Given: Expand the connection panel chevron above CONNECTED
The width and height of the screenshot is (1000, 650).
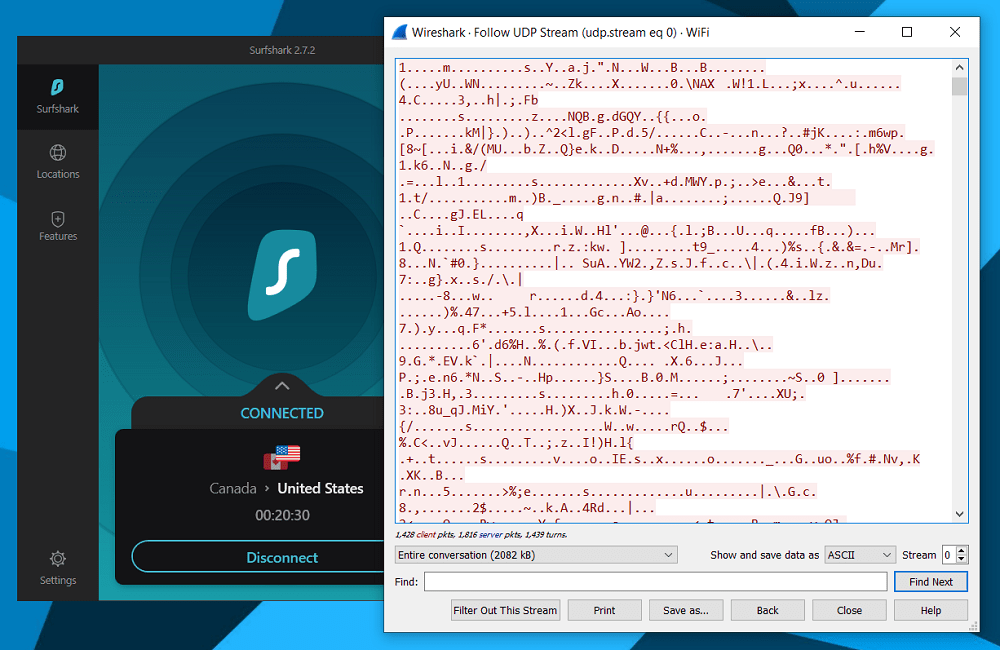Looking at the screenshot, I should coord(282,386).
